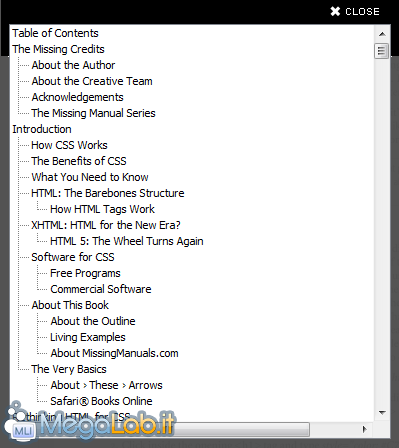Go to About the Author
This screenshot has height=448, width=399.
(x=73, y=65)
